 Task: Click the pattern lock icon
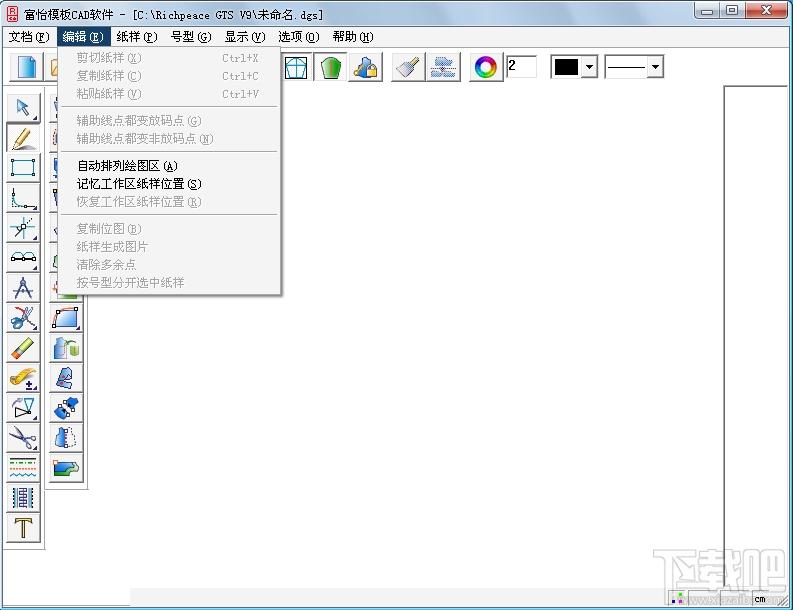tap(365, 67)
